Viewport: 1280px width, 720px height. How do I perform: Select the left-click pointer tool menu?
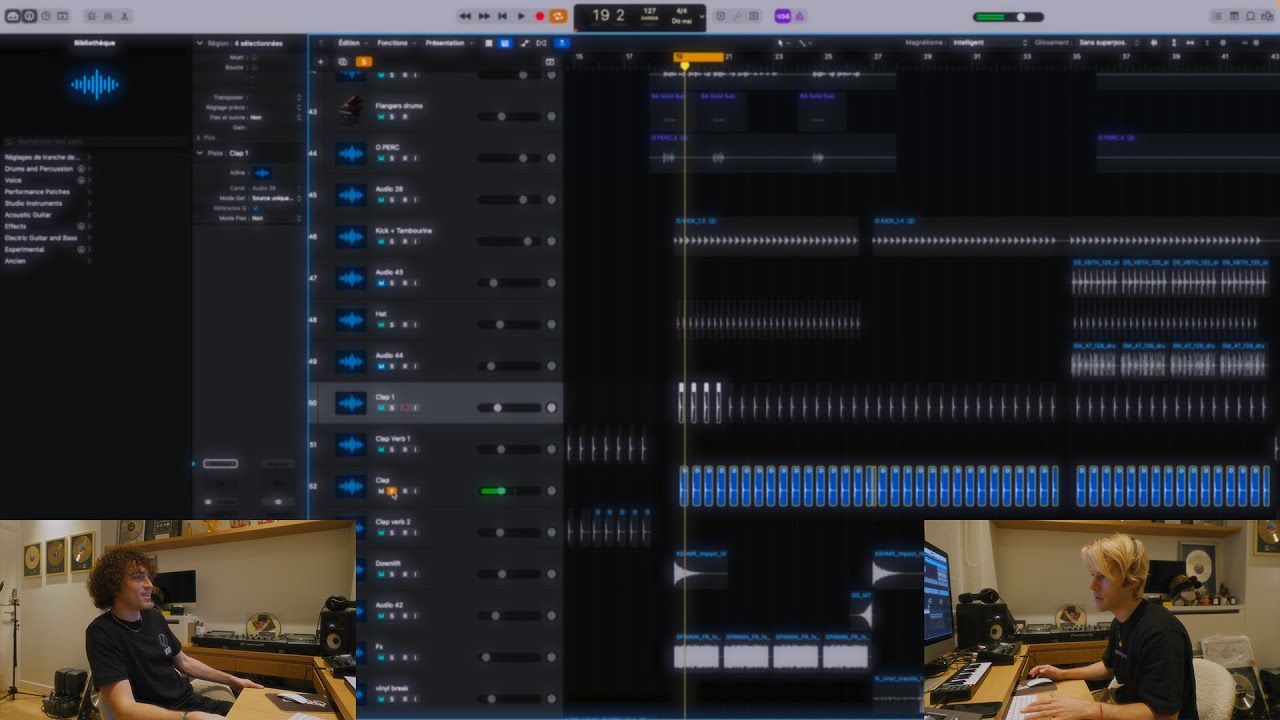pos(783,43)
